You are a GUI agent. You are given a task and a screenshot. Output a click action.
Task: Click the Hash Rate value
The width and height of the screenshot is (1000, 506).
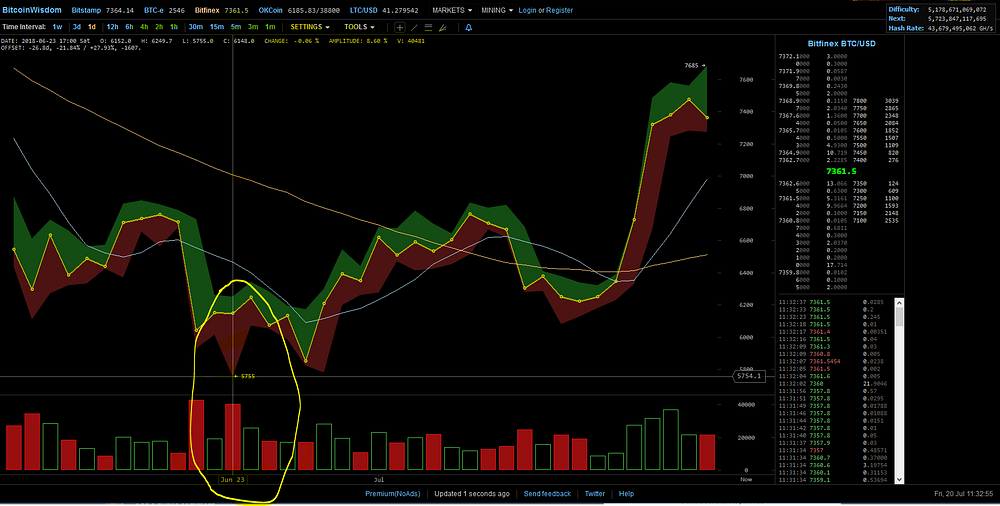[x=961, y=28]
